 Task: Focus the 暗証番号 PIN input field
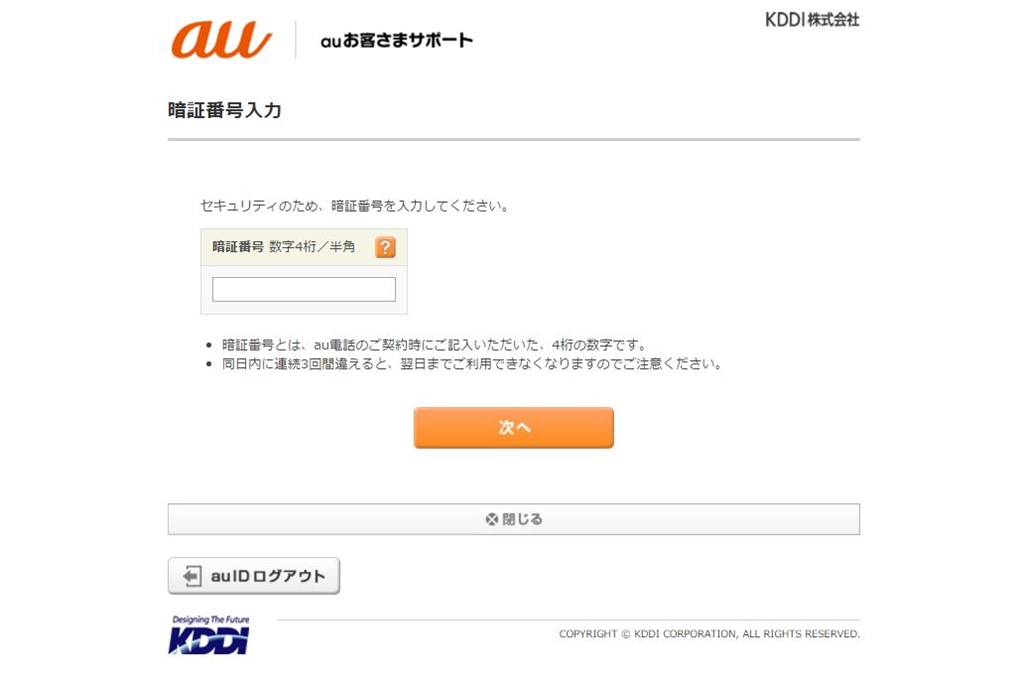pyautogui.click(x=304, y=289)
